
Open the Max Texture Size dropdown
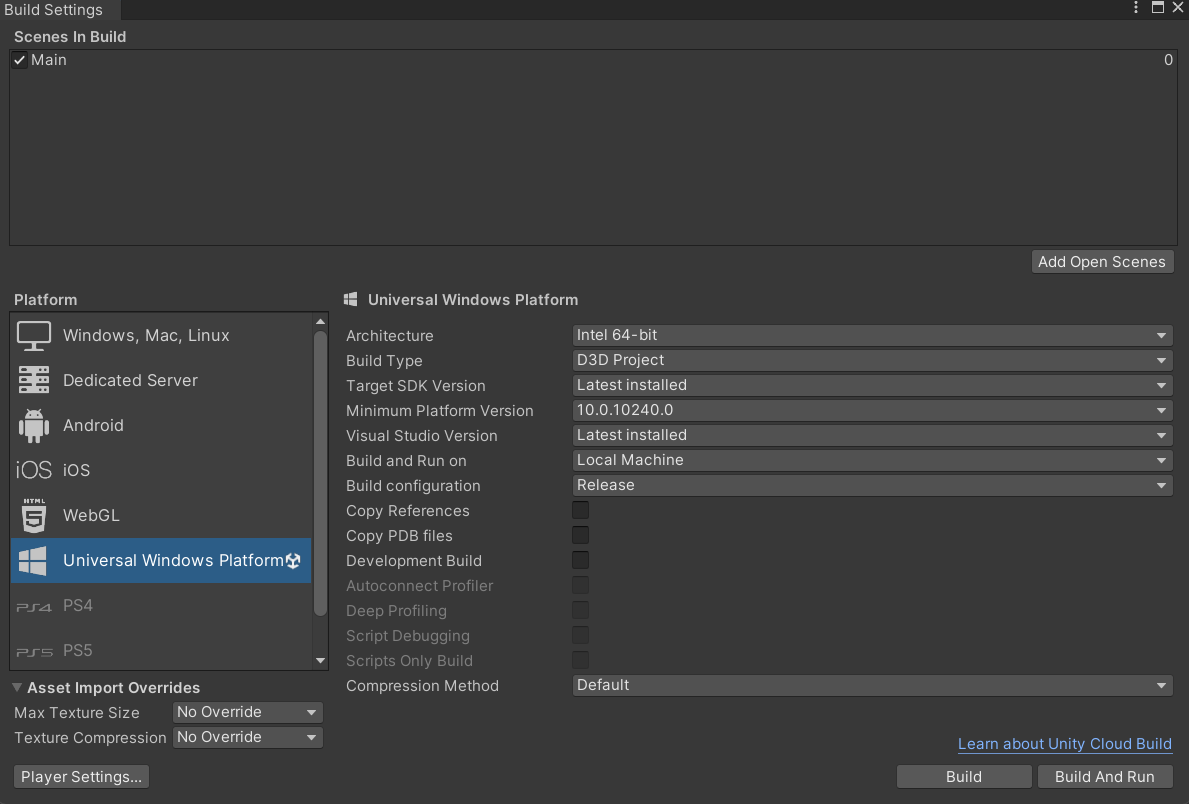click(x=246, y=711)
